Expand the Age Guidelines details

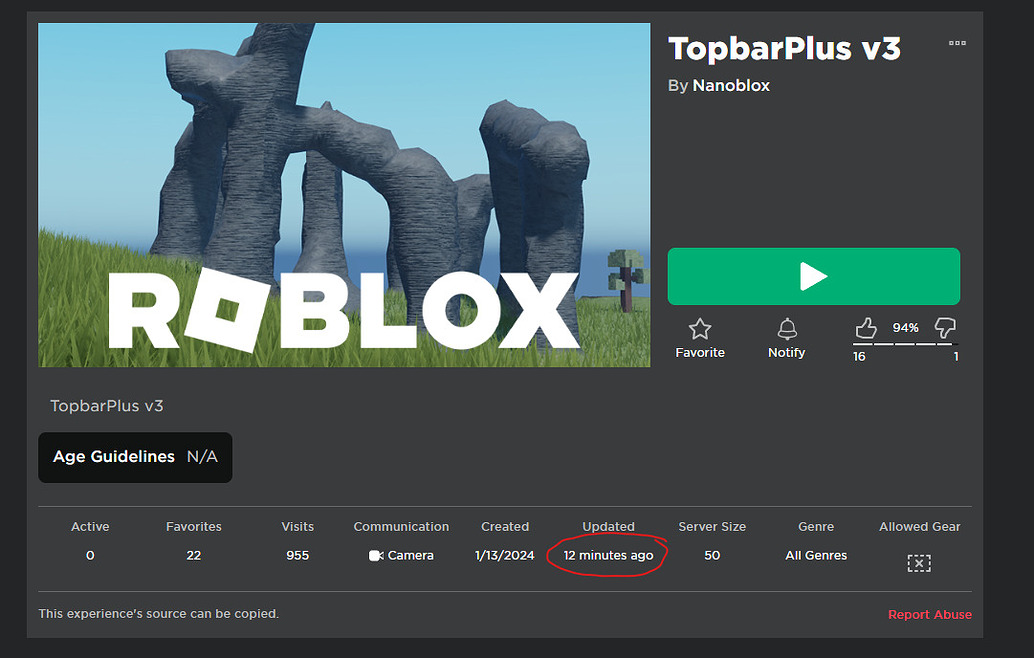pos(134,456)
